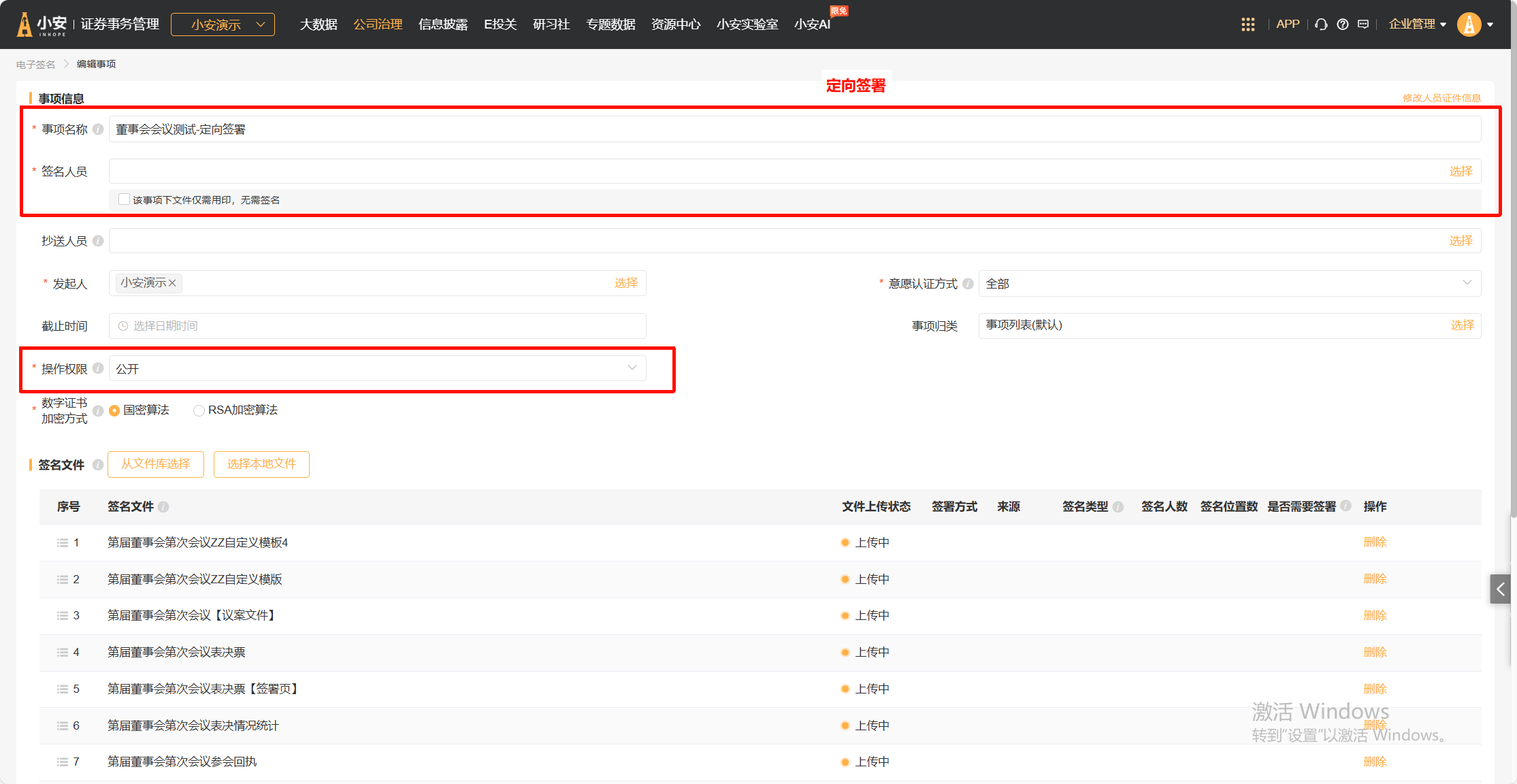Switch to the 资源中心 menu

tap(675, 24)
